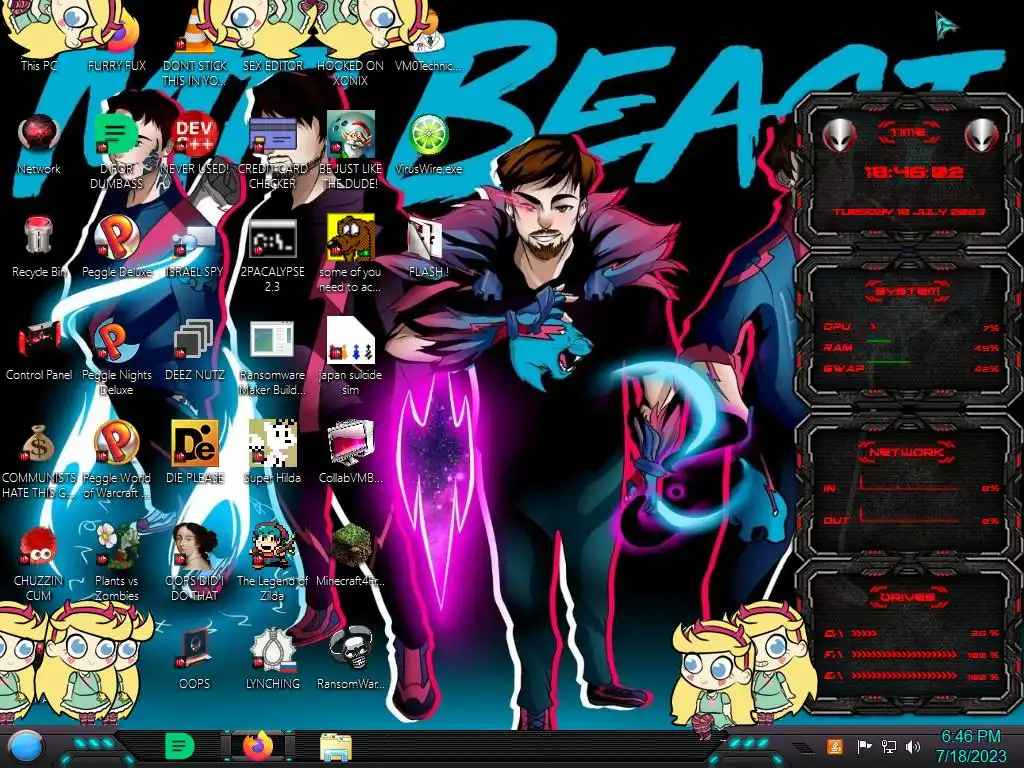Click the right alien head emblem
Image resolution: width=1024 pixels, height=768 pixels.
point(982,136)
